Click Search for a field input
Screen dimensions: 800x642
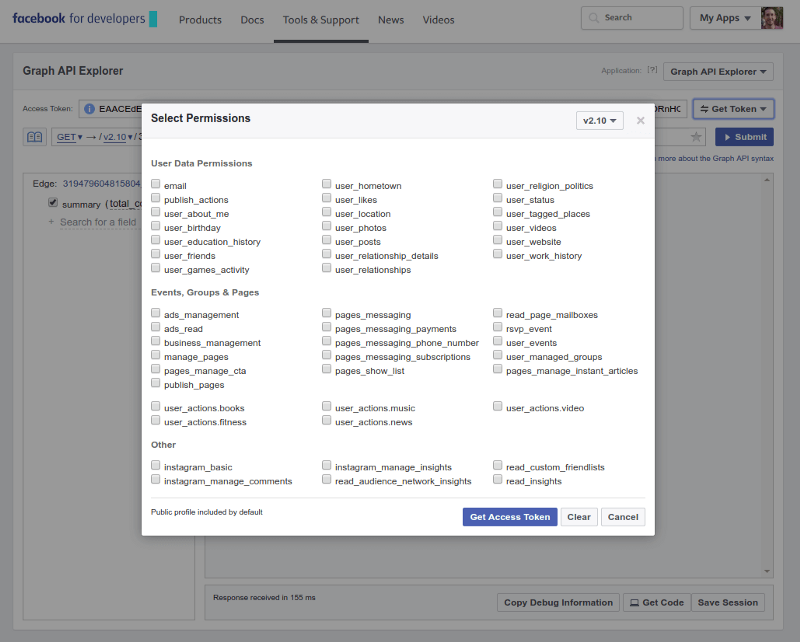98,222
